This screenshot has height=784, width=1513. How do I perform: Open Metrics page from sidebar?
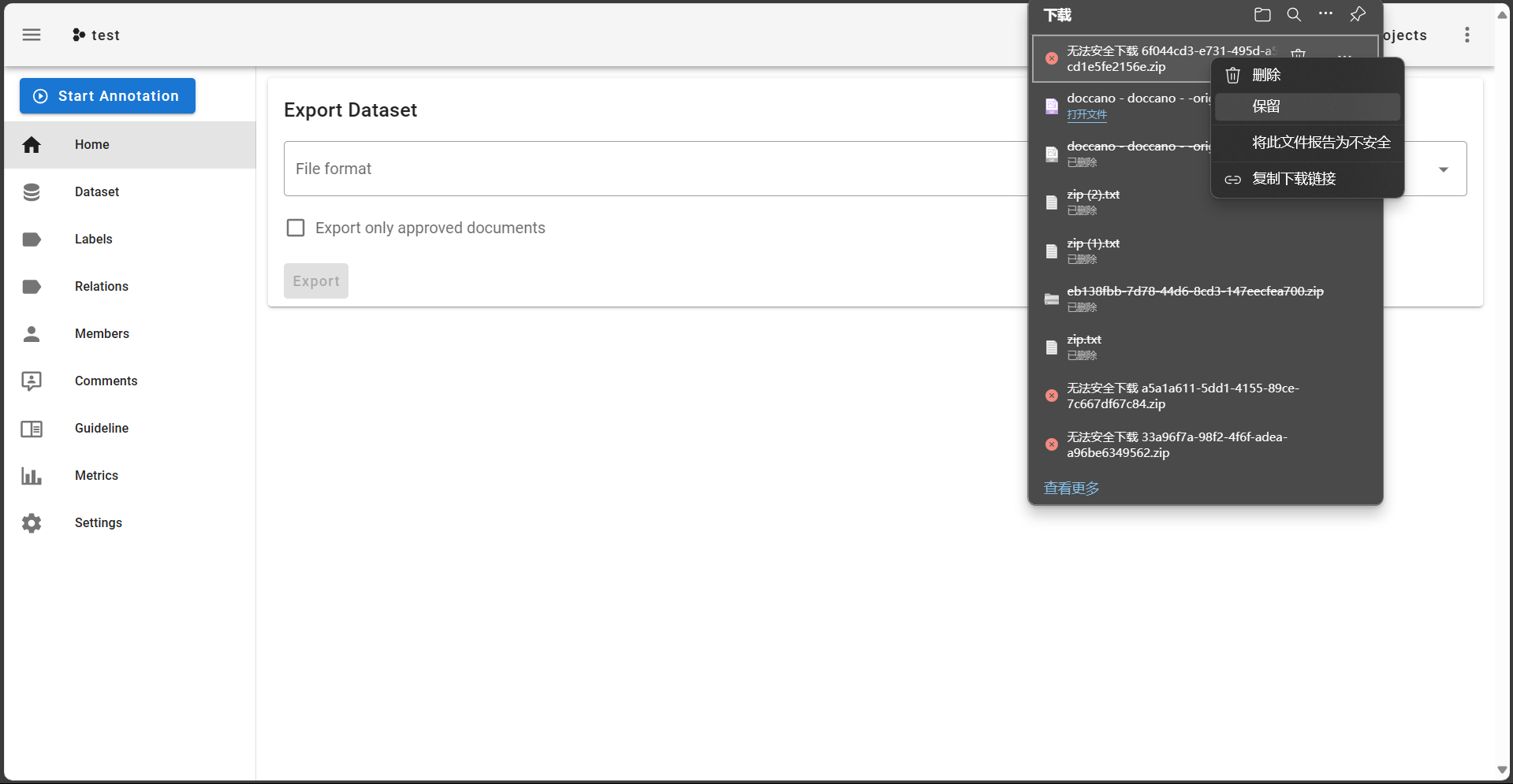(130, 476)
